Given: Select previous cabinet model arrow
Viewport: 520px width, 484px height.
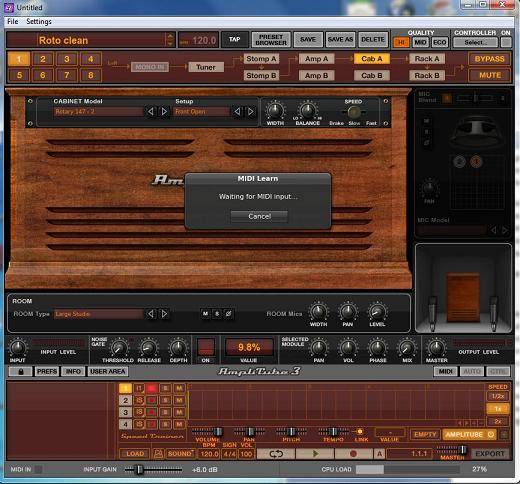Looking at the screenshot, I should coord(151,112).
